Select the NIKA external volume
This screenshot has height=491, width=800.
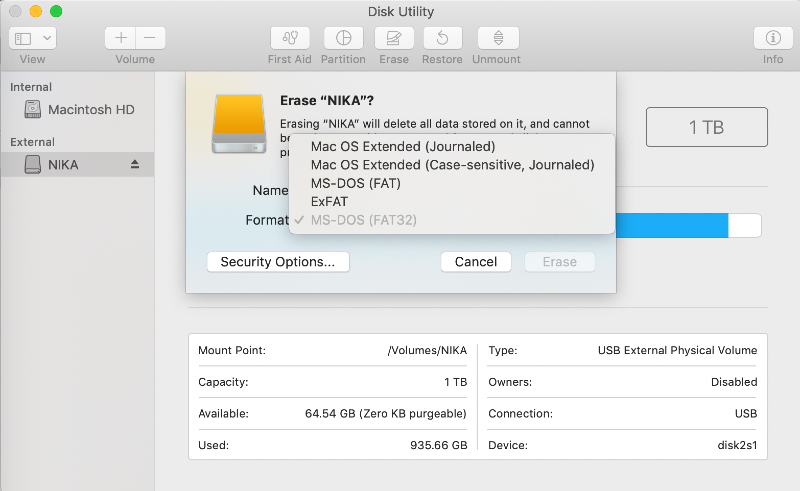(x=77, y=164)
